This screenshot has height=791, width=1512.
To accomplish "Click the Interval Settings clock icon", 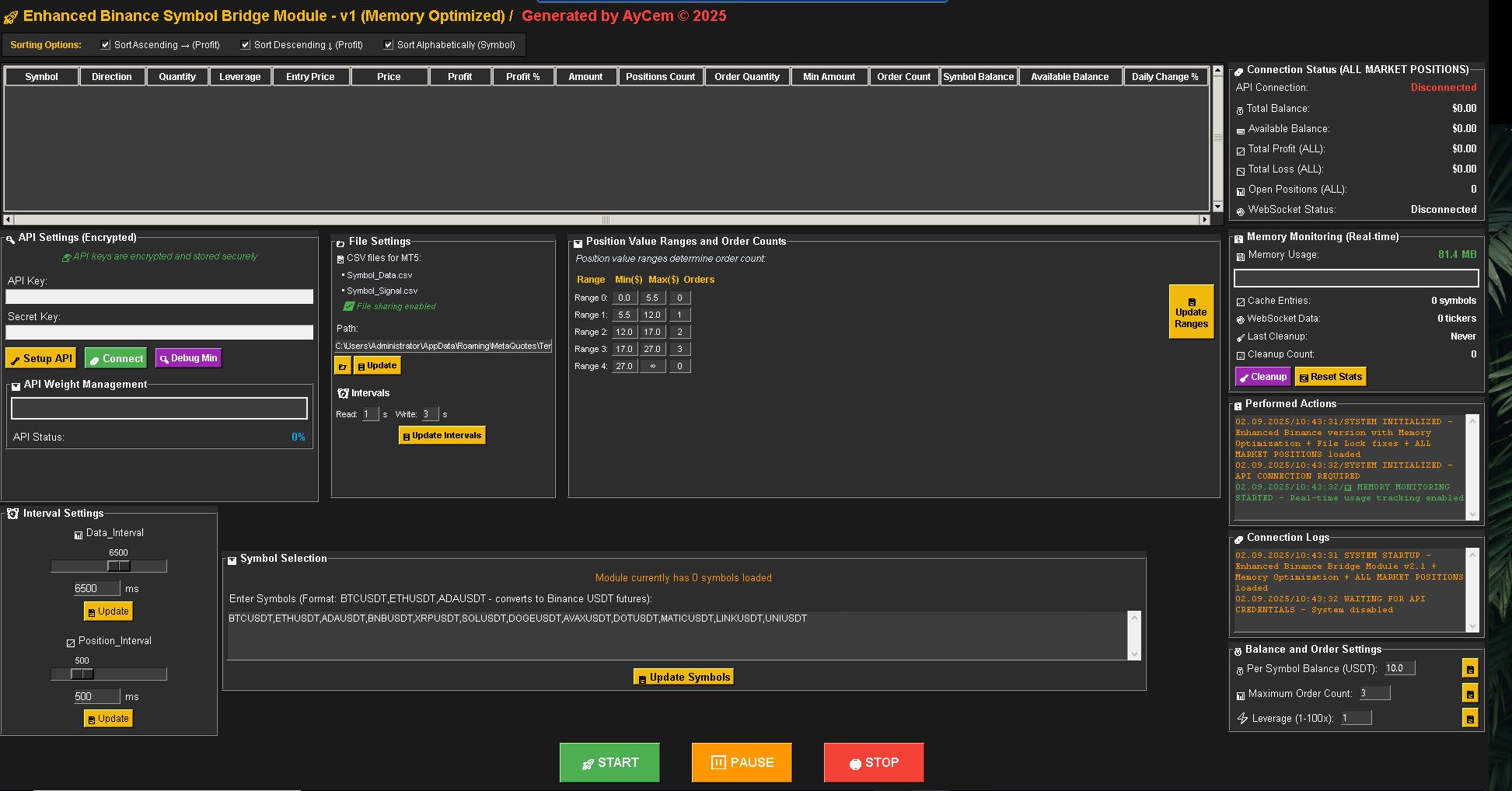I will click(13, 514).
